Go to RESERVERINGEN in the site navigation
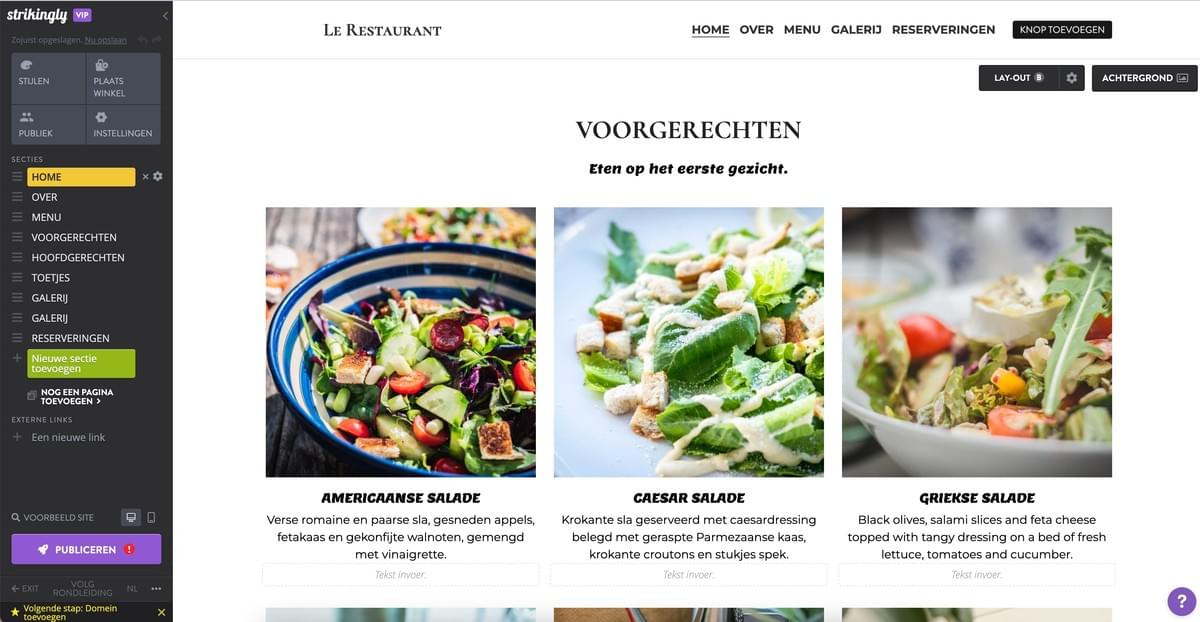This screenshot has height=622, width=1200. (x=943, y=30)
